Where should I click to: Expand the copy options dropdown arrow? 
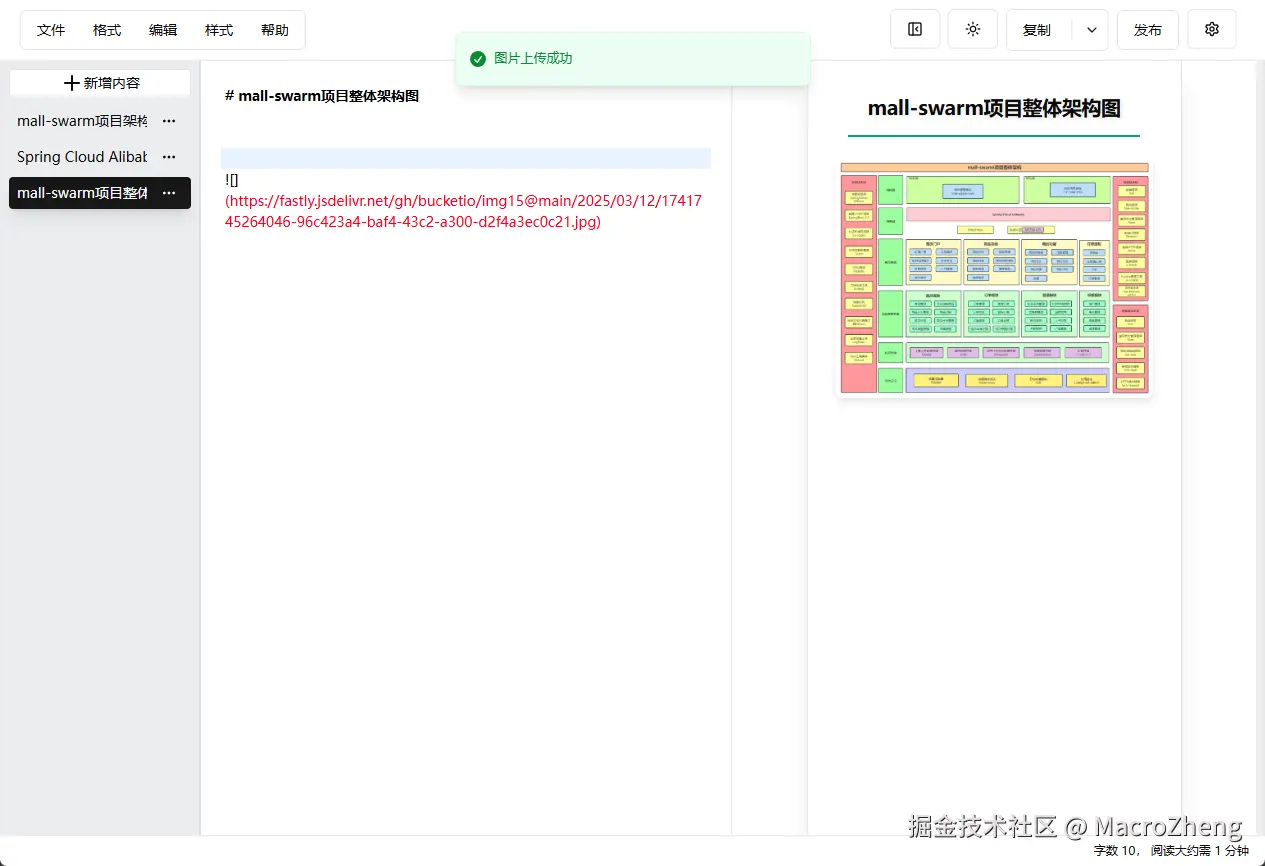[1092, 30]
